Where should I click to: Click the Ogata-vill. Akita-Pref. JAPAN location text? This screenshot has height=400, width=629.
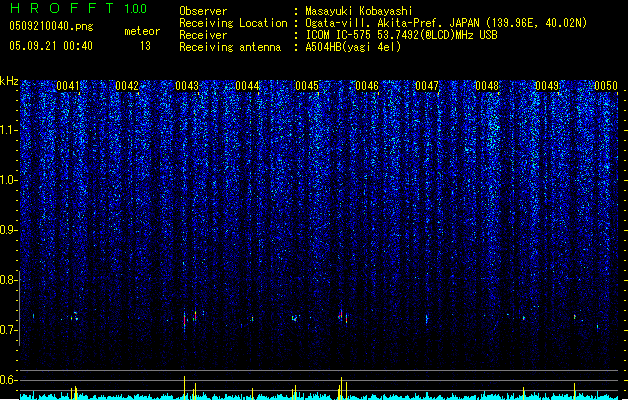tap(446, 23)
